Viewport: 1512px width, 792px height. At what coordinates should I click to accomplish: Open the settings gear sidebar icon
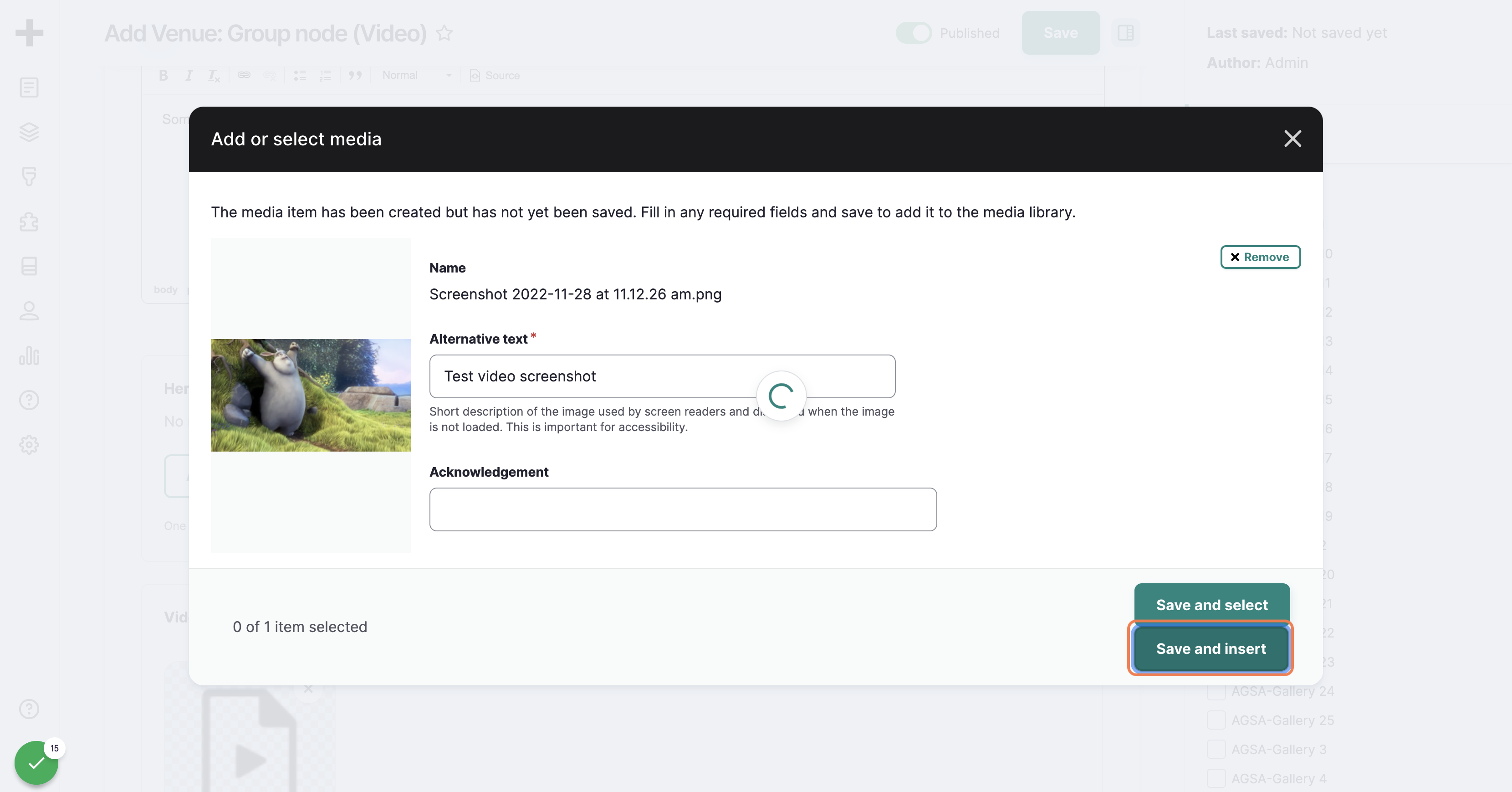(29, 444)
